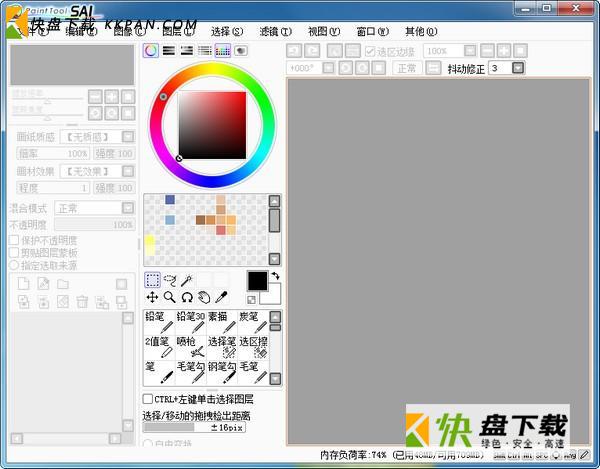Pick the dark blue palette swatch
600x469 pixels.
(170, 199)
